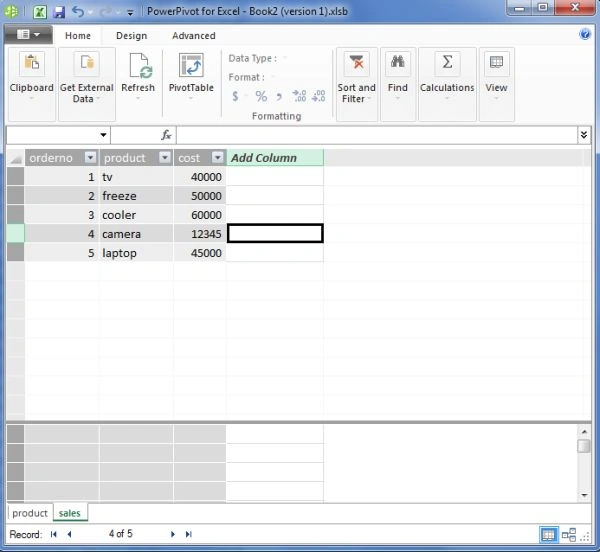Open the View options
This screenshot has width=600, height=552.
pos(496,84)
